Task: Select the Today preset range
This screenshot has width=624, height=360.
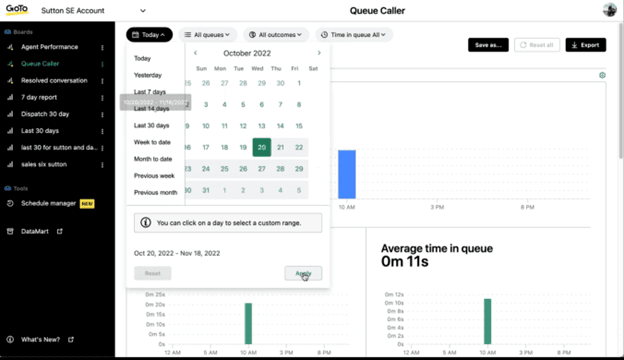Action: pyautogui.click(x=142, y=58)
